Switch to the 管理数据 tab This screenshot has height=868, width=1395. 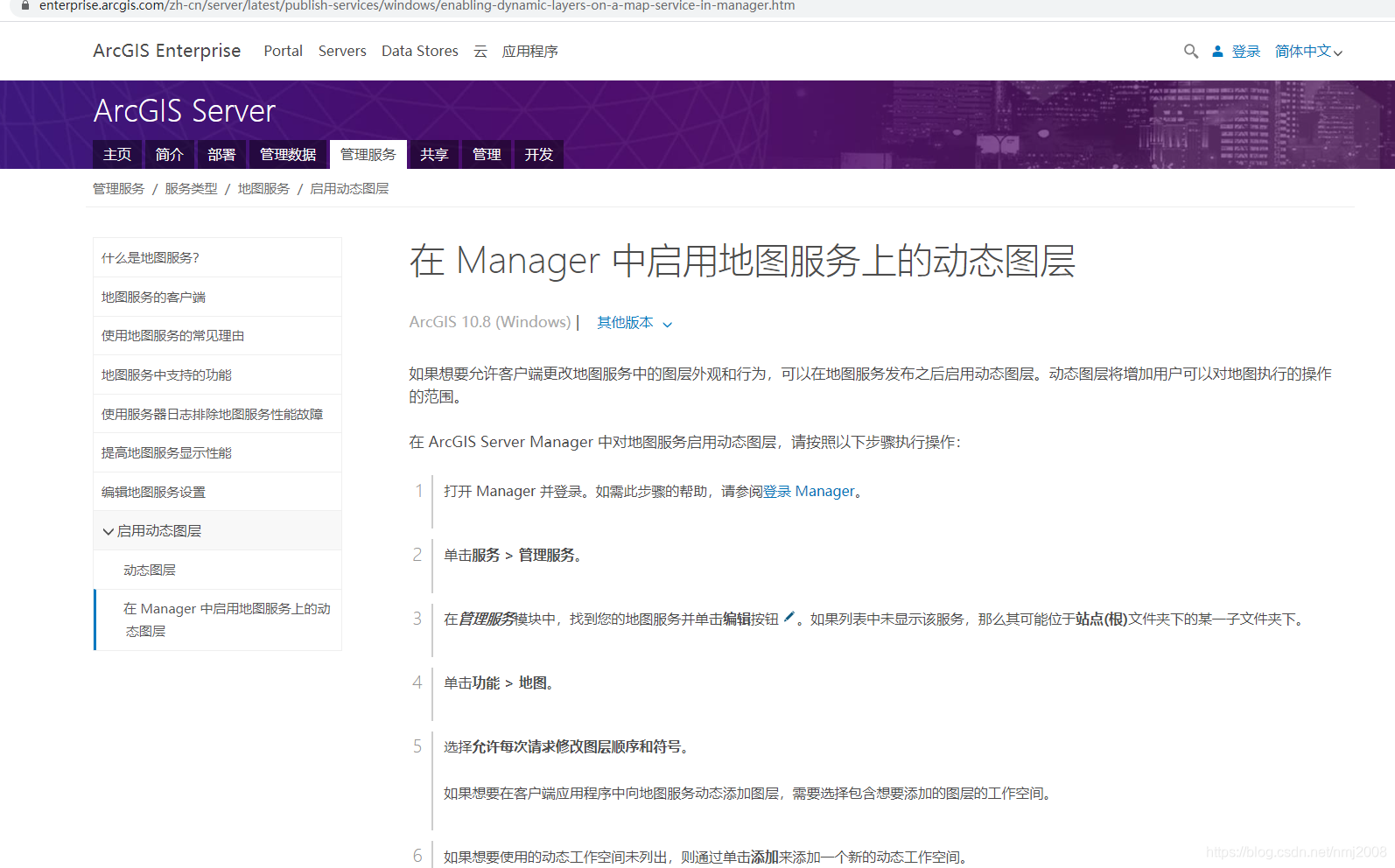[288, 155]
